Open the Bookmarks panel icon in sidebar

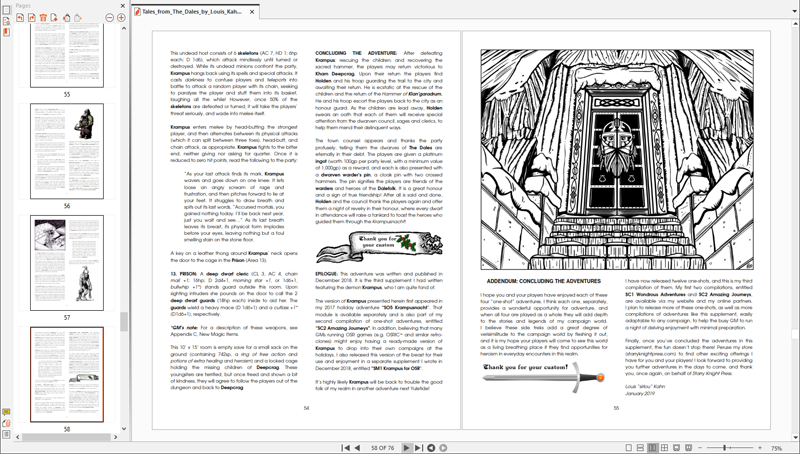tap(6, 31)
